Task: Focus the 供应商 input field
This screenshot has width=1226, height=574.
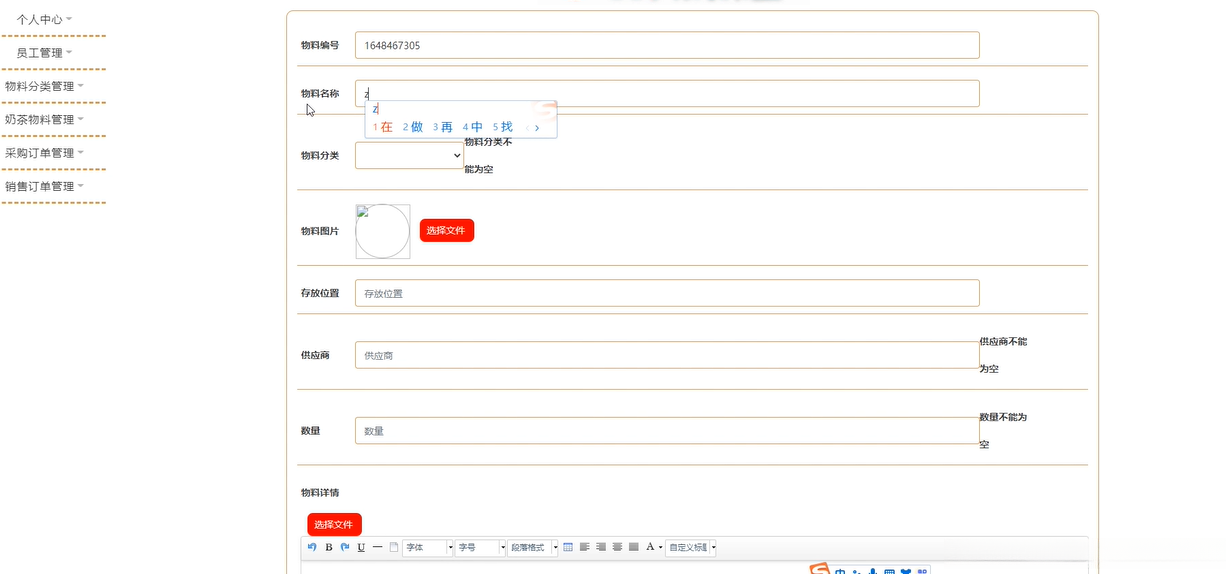Action: (667, 355)
